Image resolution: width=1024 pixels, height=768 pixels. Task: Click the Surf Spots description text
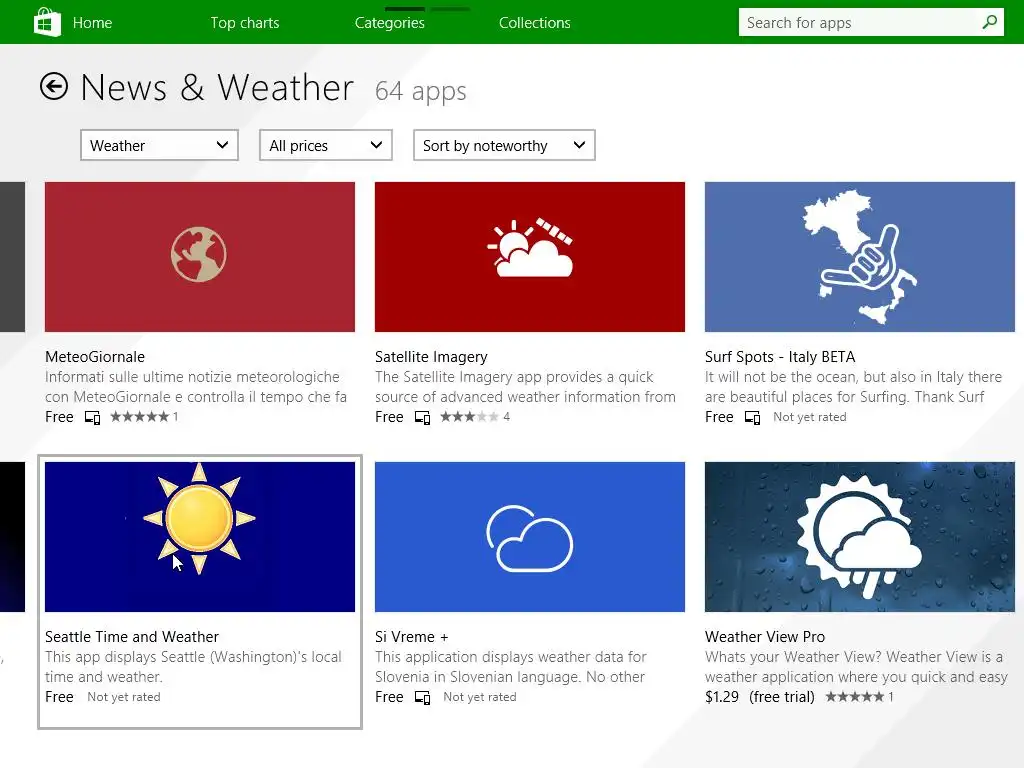(853, 387)
